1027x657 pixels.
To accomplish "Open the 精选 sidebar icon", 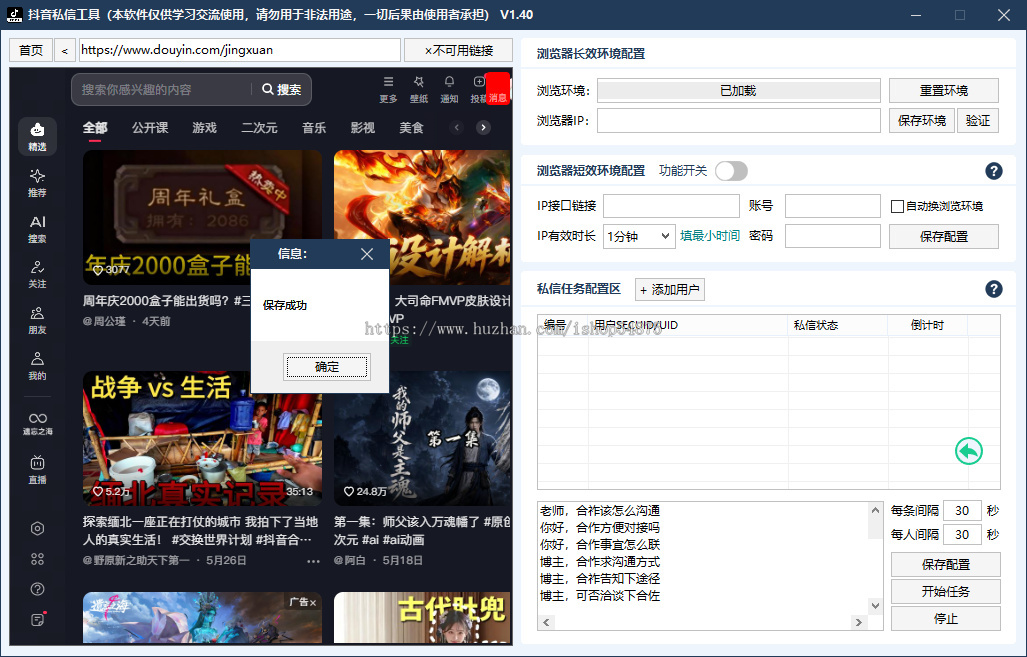I will tap(37, 136).
